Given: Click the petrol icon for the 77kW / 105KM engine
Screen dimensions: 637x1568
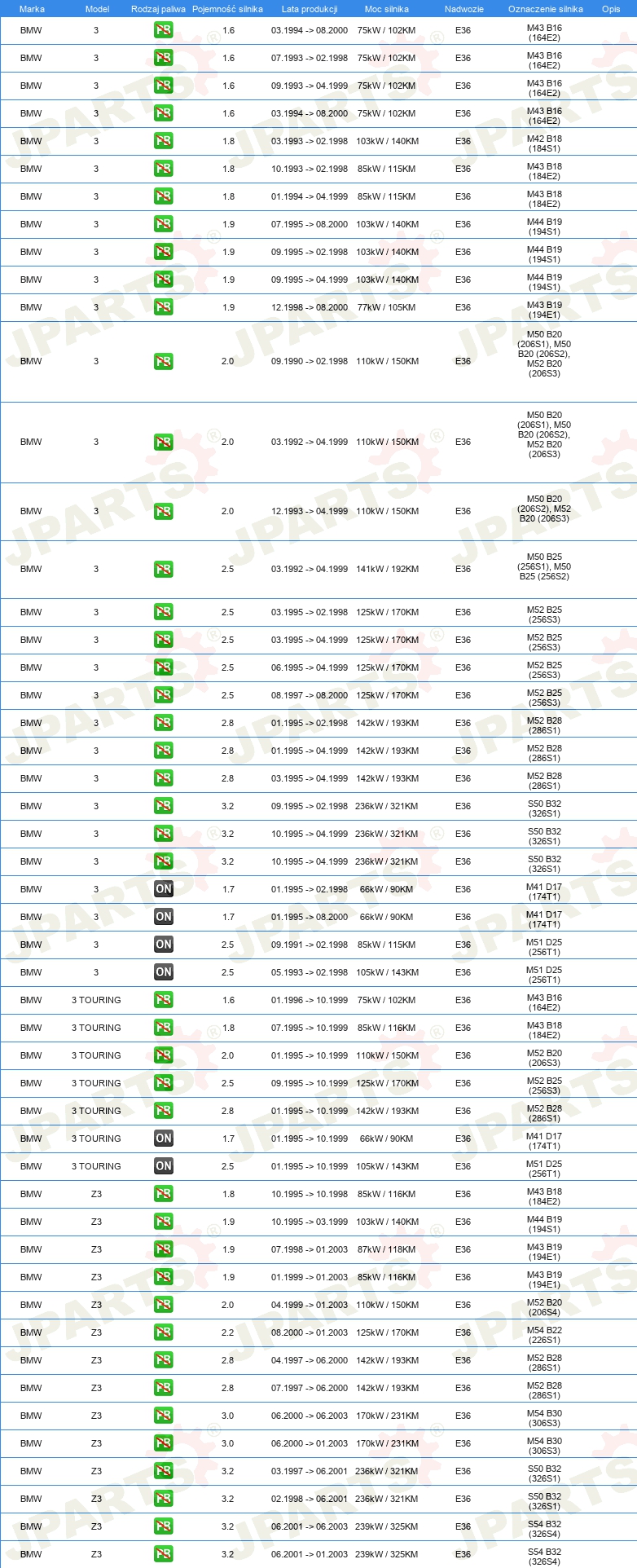Looking at the screenshot, I should pos(163,307).
